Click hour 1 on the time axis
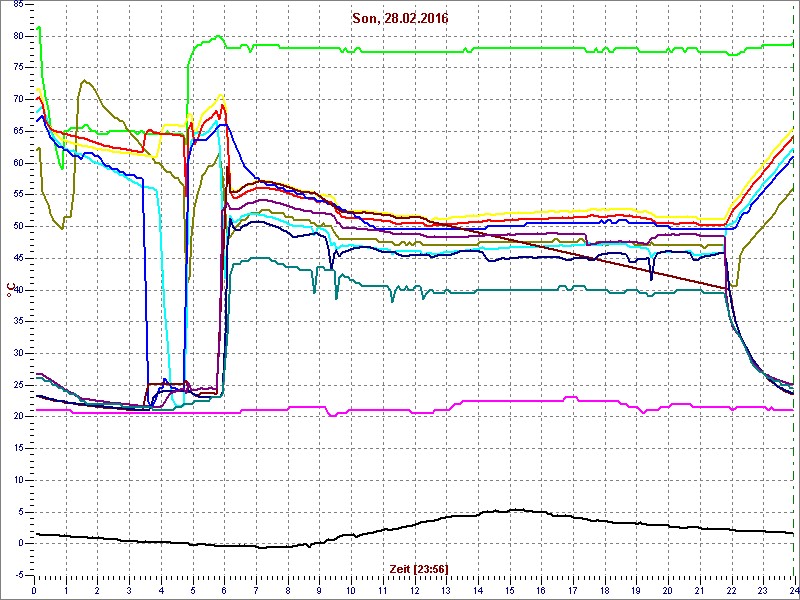The height and width of the screenshot is (600, 800). coord(65,590)
